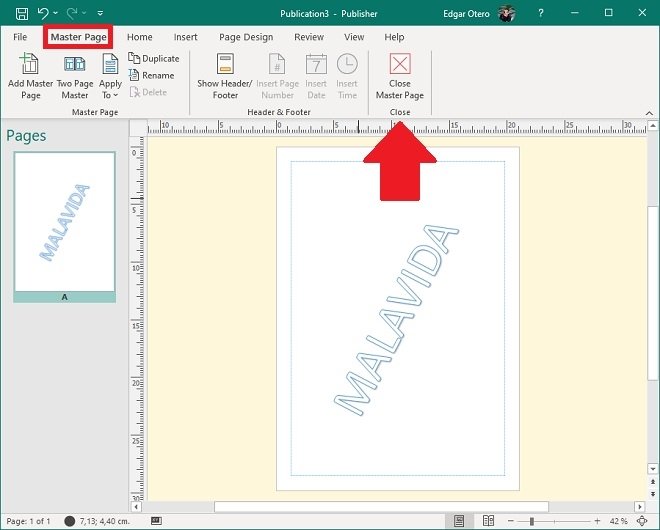Switch to Two-Page Spread view
660x530 pixels.
[488, 521]
